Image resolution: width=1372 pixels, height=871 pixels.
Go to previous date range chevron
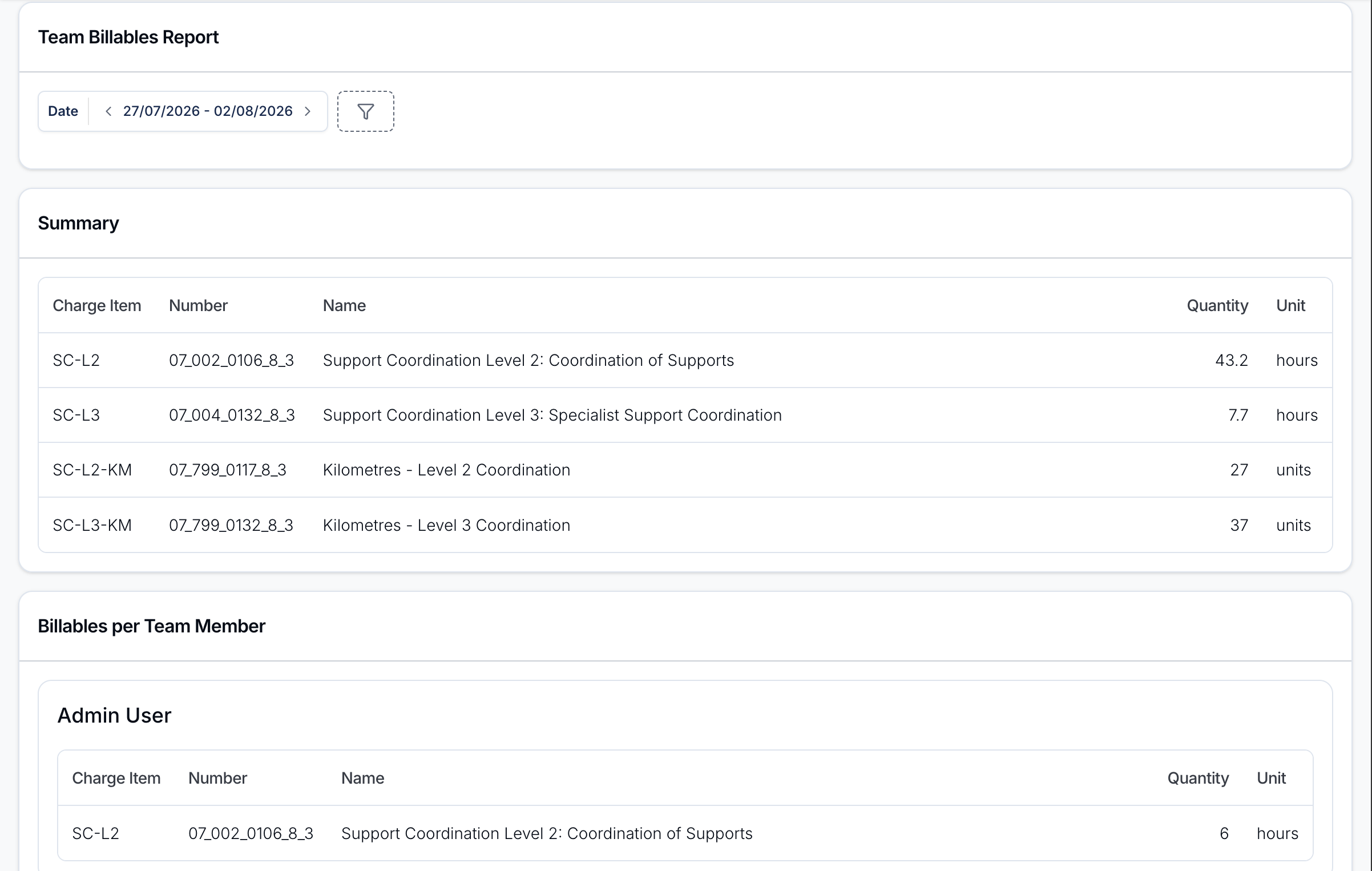point(108,111)
